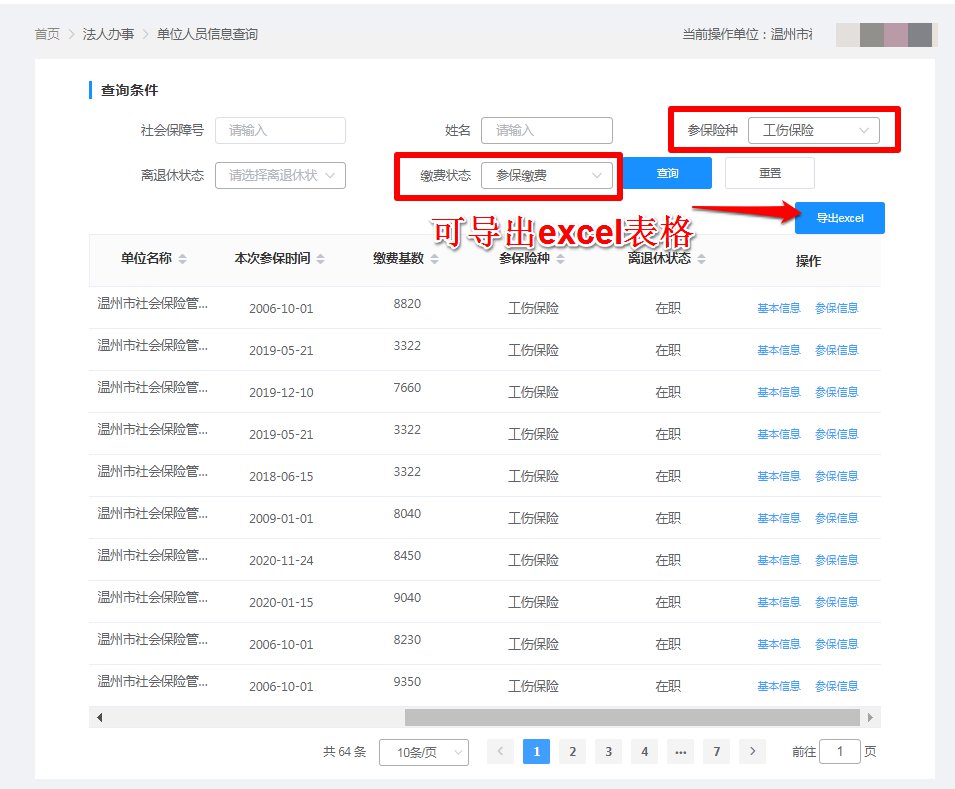Open 基本信息 link in first row

point(778,308)
